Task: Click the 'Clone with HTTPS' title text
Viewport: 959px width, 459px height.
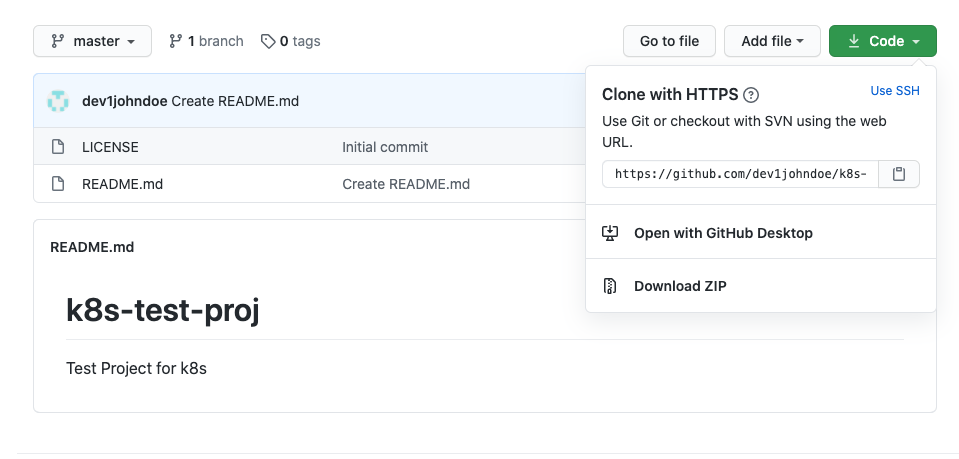Action: pyautogui.click(x=670, y=94)
